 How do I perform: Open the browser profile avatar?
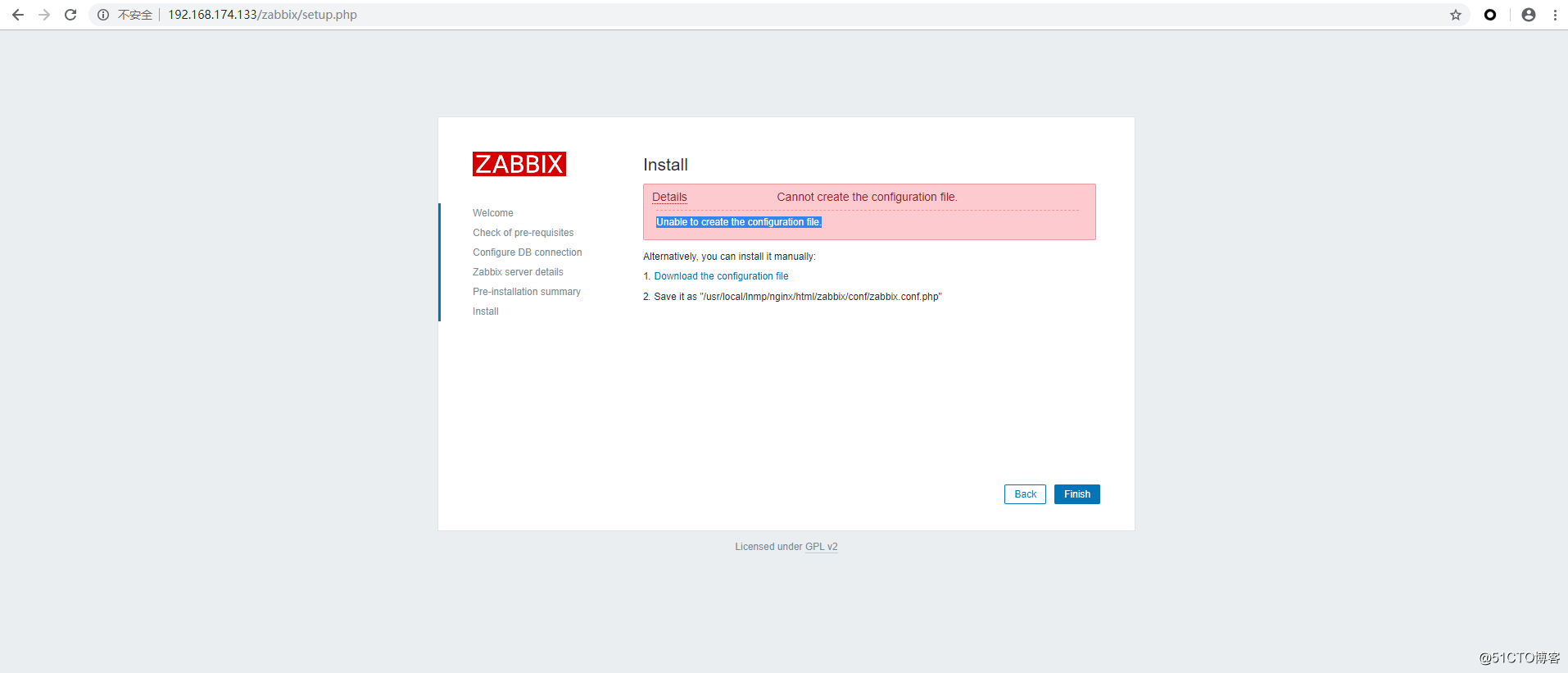click(x=1529, y=15)
